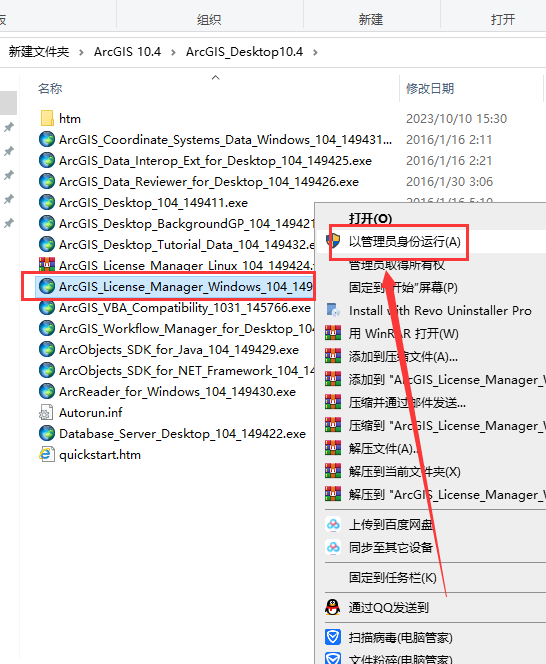The image size is (546, 664).
Task: Open 新建文件夹 in address bar
Action: [39, 52]
